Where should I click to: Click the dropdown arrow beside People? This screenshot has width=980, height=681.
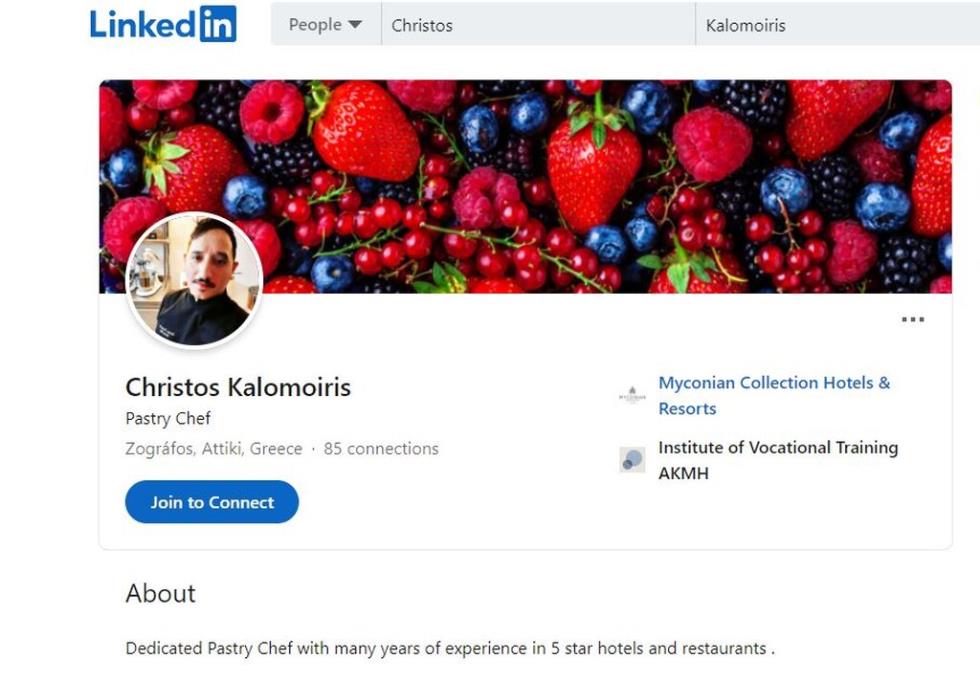click(x=355, y=24)
